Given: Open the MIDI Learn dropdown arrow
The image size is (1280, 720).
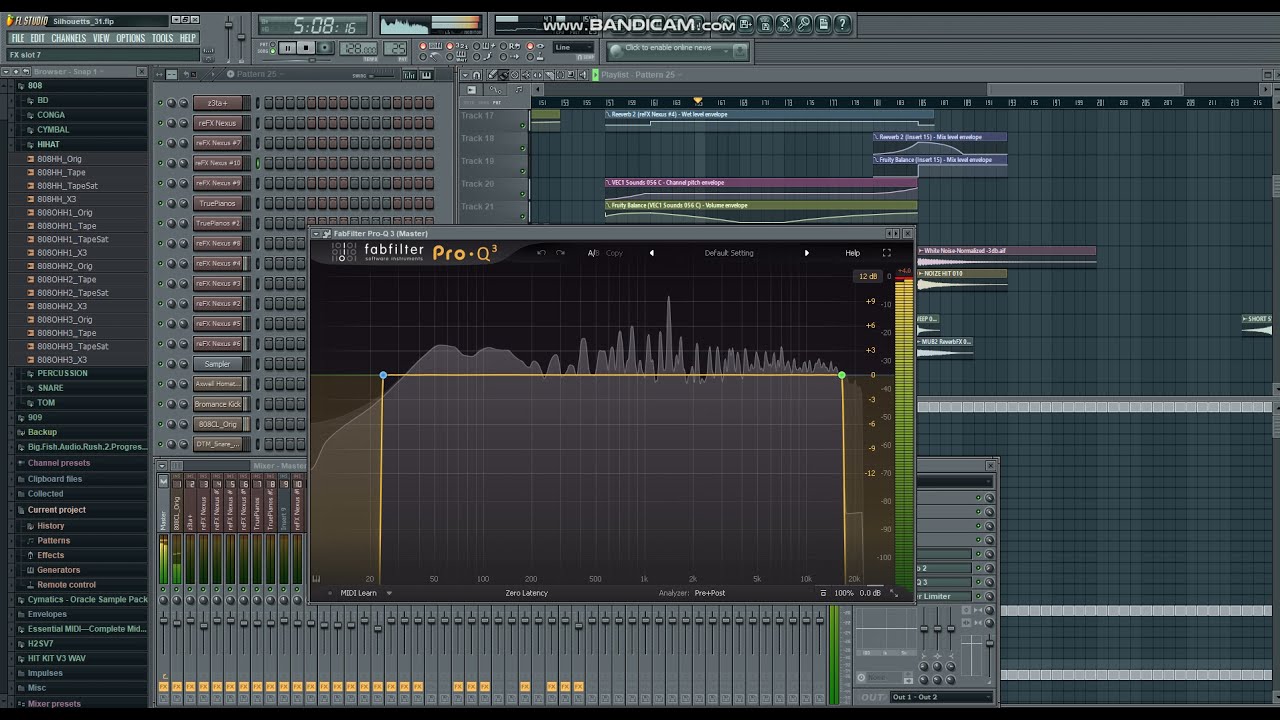Looking at the screenshot, I should [x=389, y=593].
